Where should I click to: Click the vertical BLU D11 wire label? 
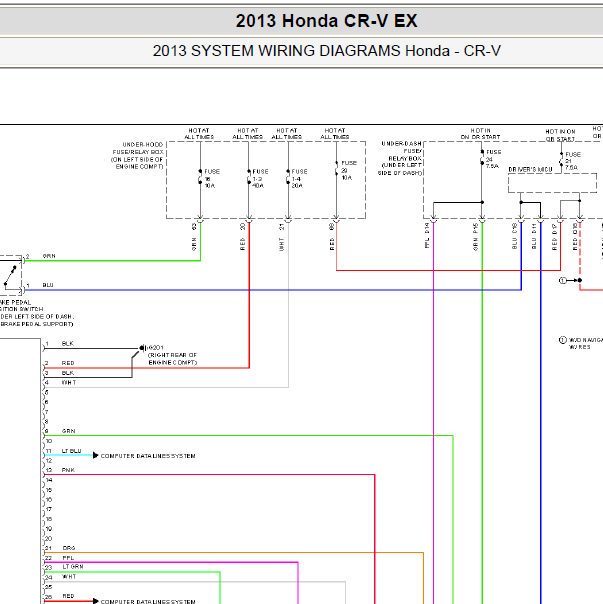(534, 236)
